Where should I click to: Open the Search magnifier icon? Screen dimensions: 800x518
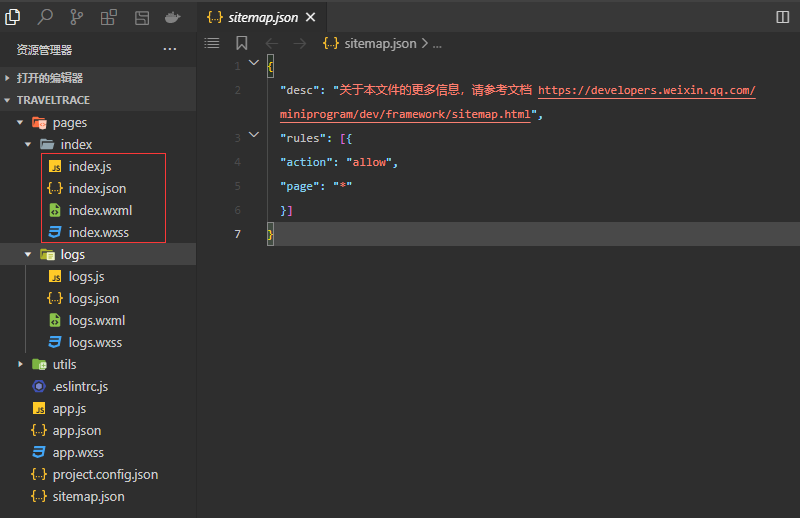tap(45, 17)
